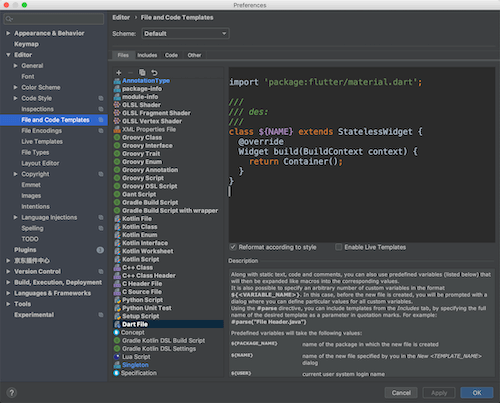The height and width of the screenshot is (403, 500).
Task: Expand Languages & Frameworks section
Action: coord(8,293)
